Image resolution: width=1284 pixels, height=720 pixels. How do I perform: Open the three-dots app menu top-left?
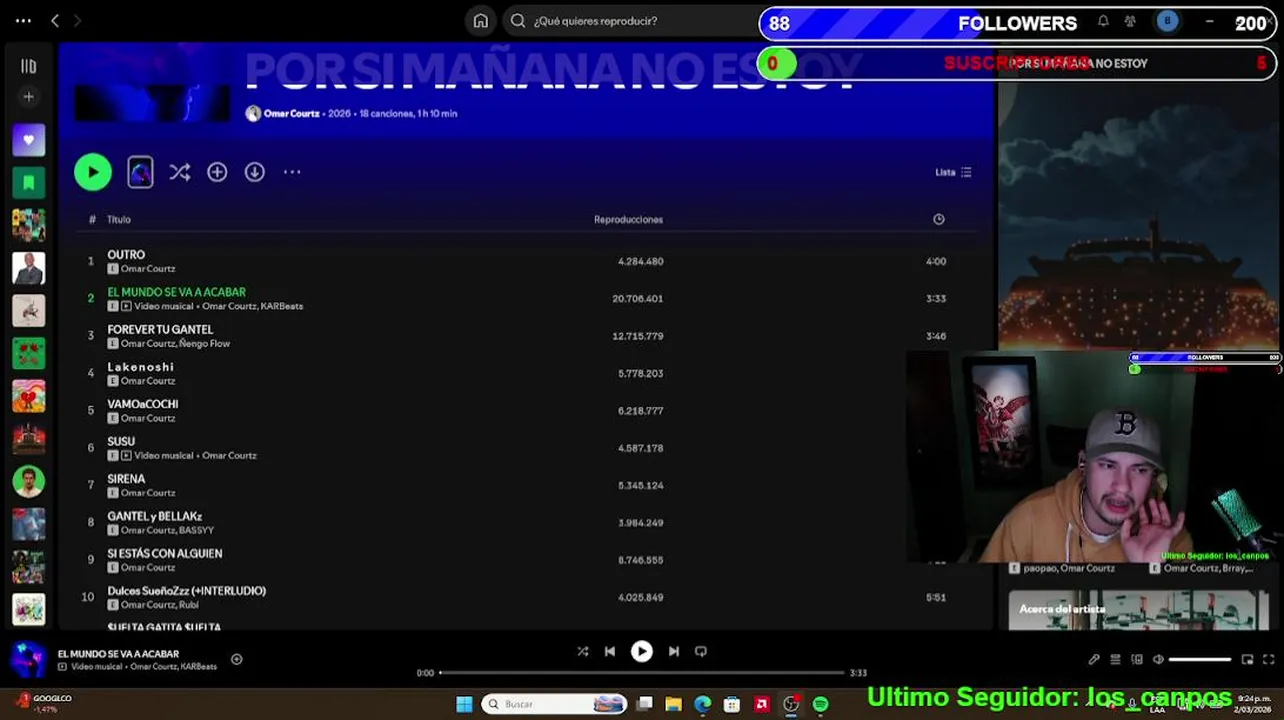coord(23,21)
